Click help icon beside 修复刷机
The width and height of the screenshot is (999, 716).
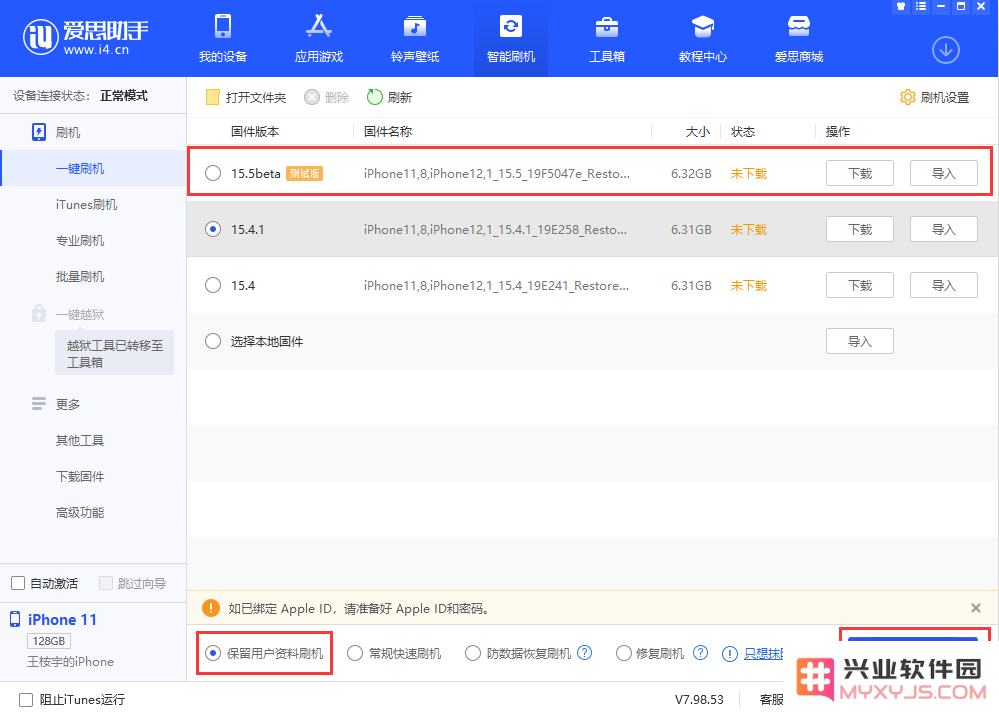[x=700, y=653]
